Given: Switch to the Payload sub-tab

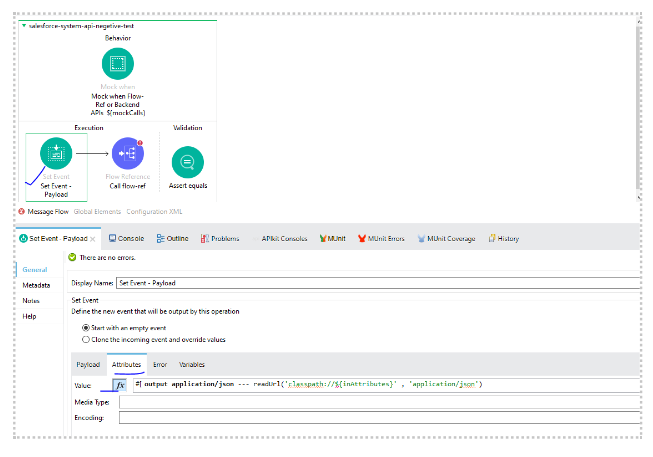Looking at the screenshot, I should pos(88,365).
